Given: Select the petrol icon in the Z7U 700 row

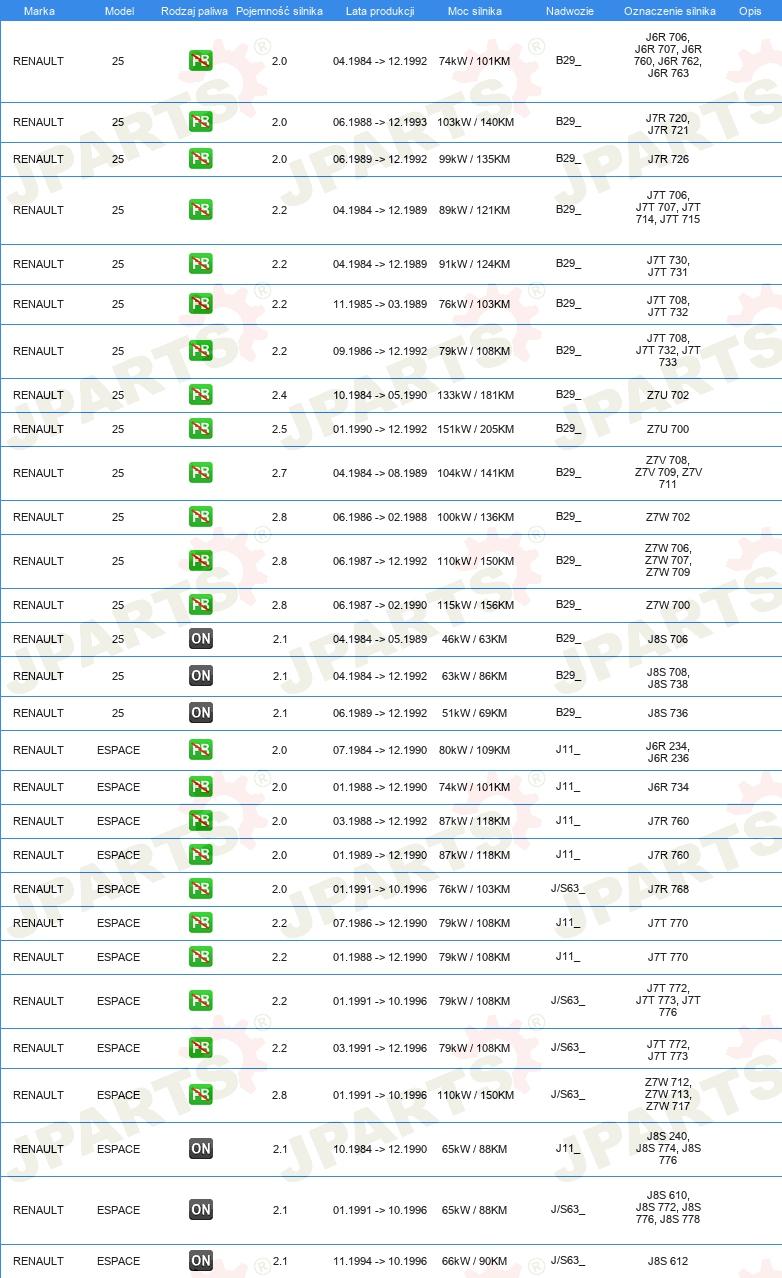Looking at the screenshot, I should pos(201,429).
